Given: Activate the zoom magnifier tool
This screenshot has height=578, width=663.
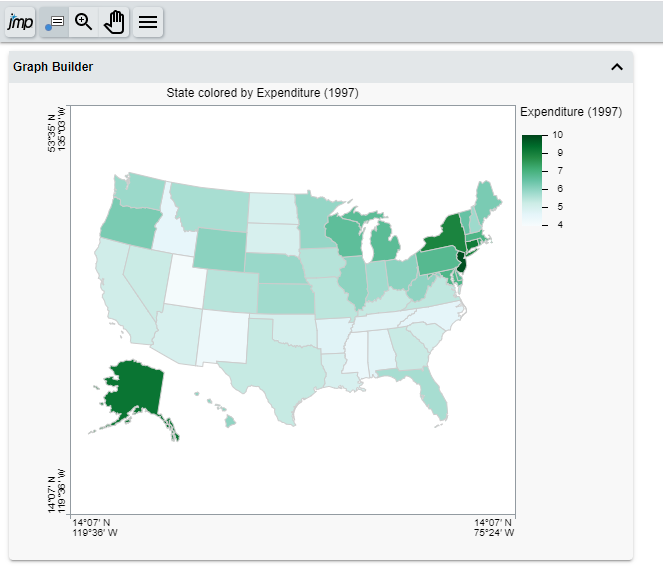Looking at the screenshot, I should pos(84,22).
